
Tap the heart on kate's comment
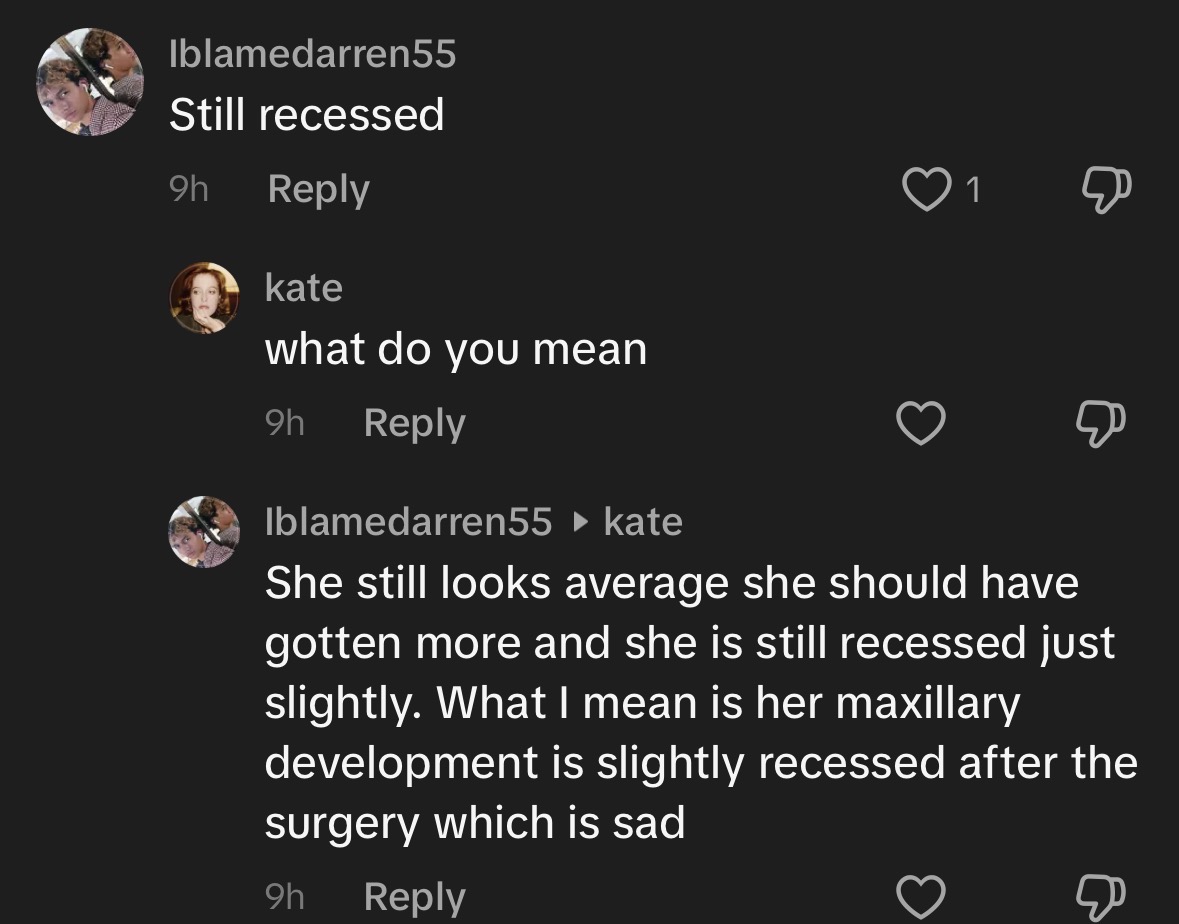920,426
